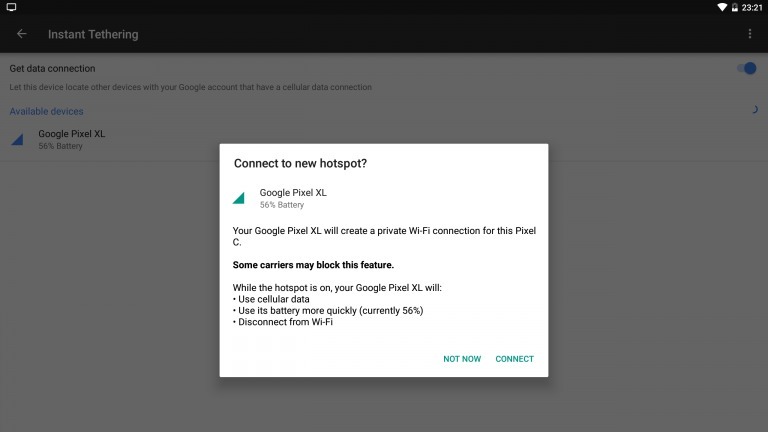Click the Wi-Fi icon in status bar
Image resolution: width=768 pixels, height=432 pixels.
pos(722,7)
